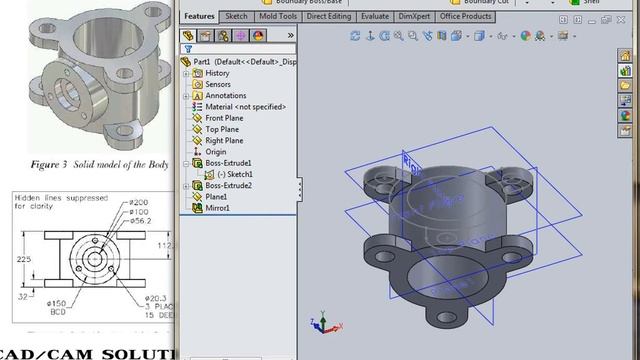Expand the Annotations folder node

186,96
